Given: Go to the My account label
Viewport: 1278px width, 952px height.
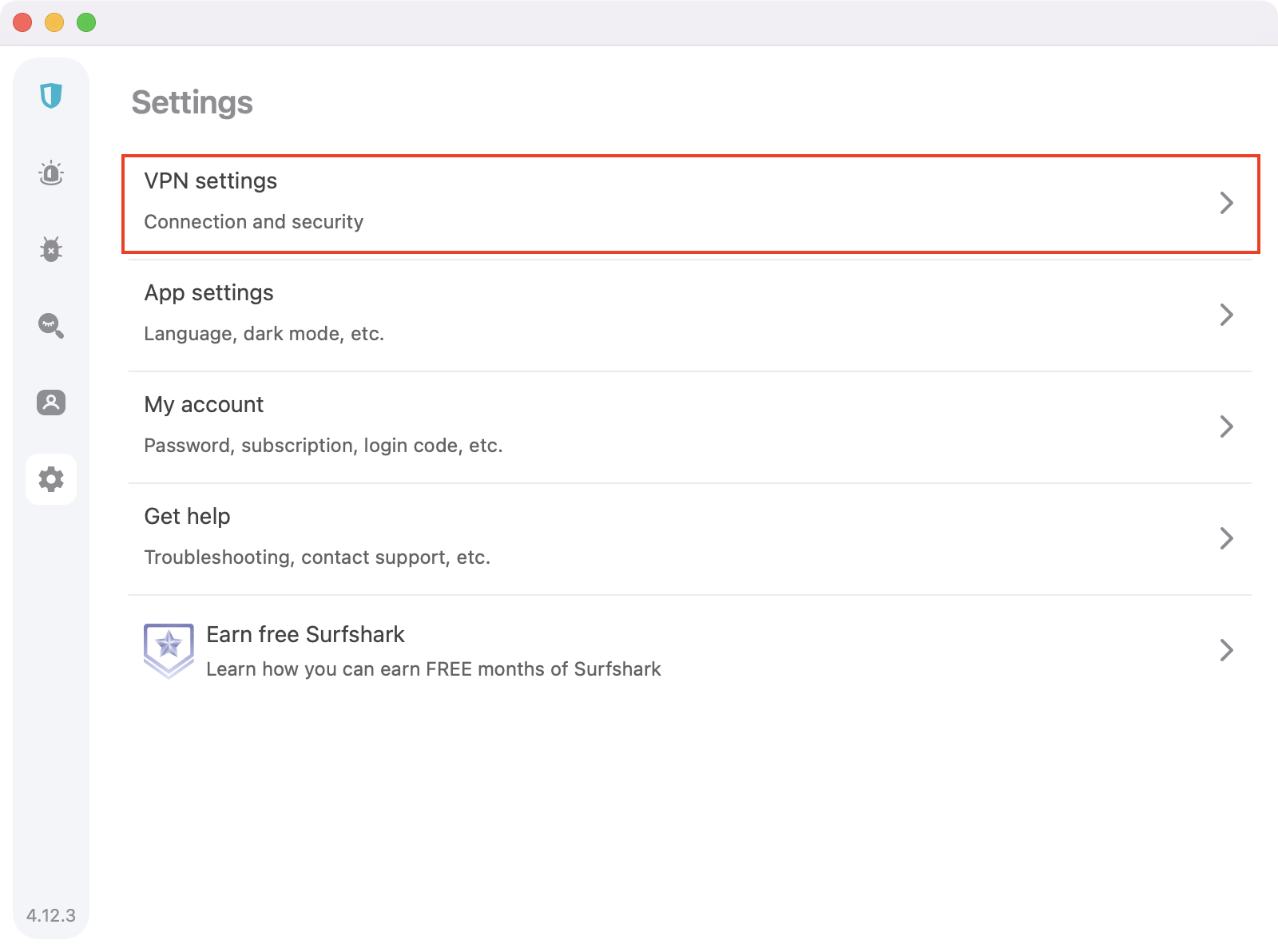Looking at the screenshot, I should [x=204, y=405].
